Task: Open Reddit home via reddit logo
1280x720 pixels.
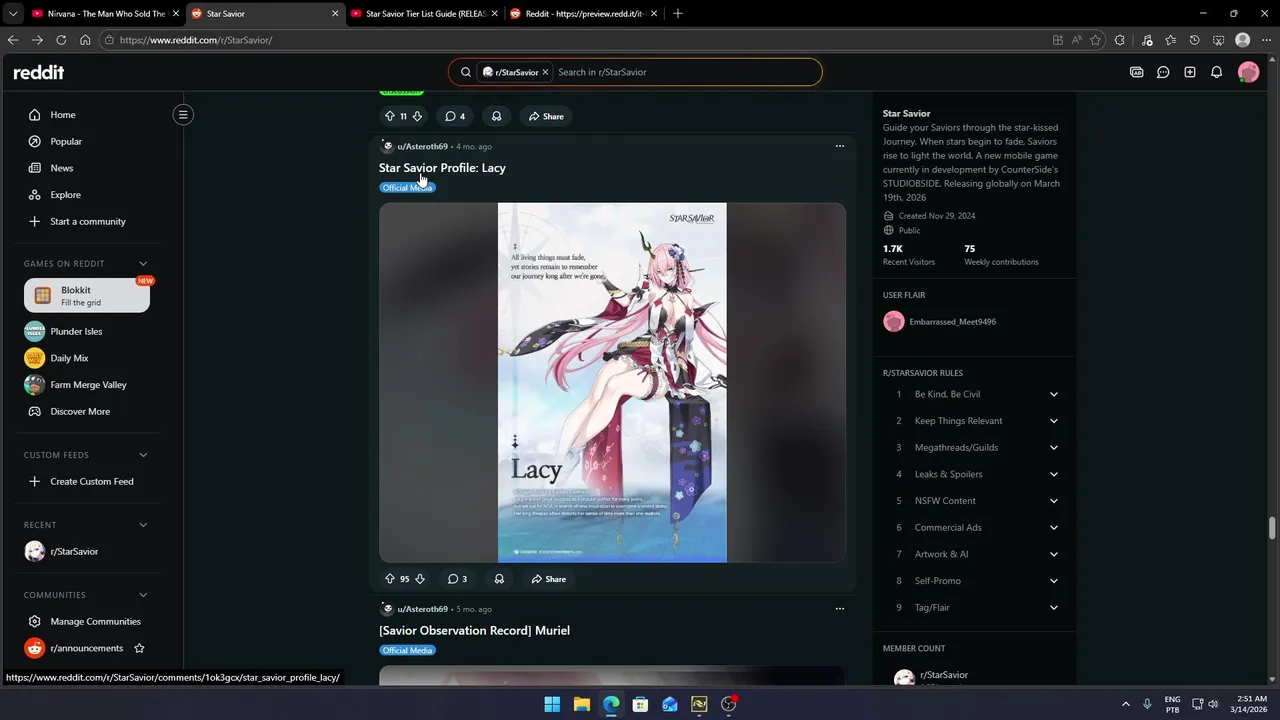Action: 38,72
